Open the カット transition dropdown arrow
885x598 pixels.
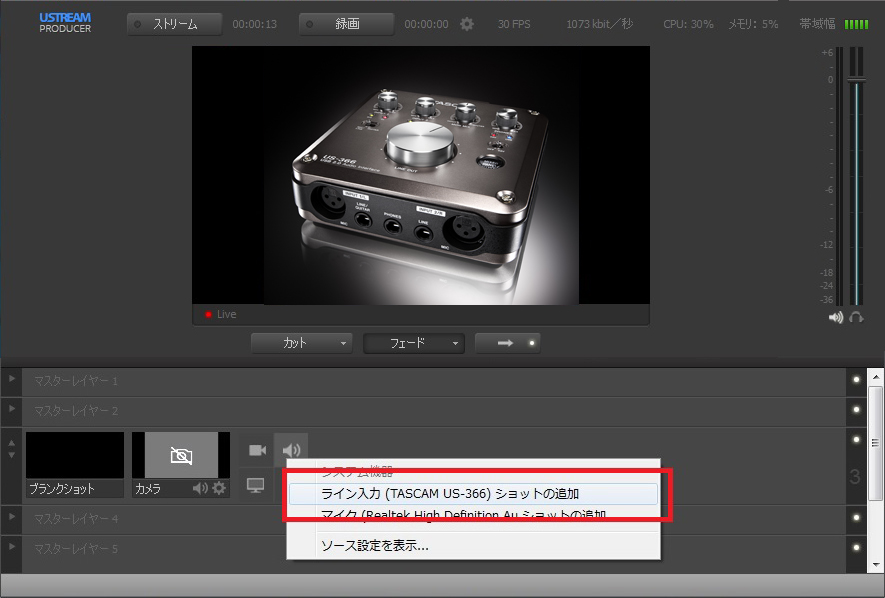[x=343, y=343]
